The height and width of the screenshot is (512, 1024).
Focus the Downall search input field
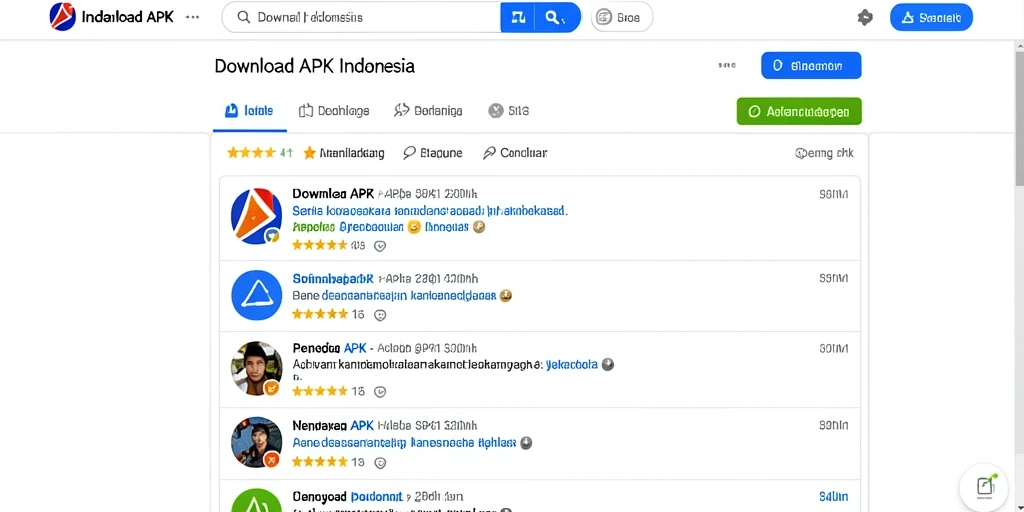[360, 18]
